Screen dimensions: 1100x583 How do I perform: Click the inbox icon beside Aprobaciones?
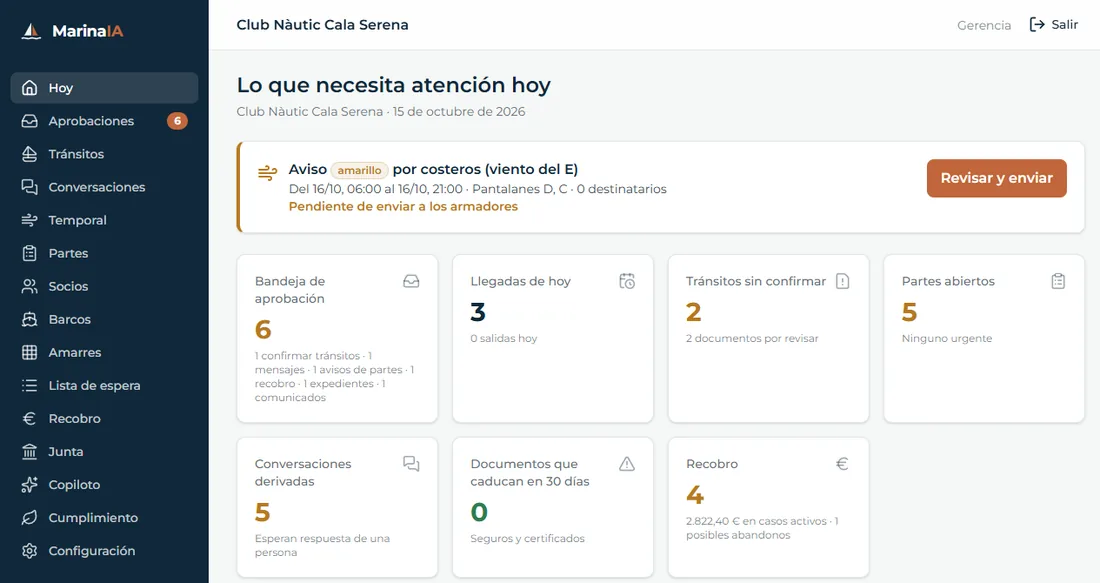29,121
